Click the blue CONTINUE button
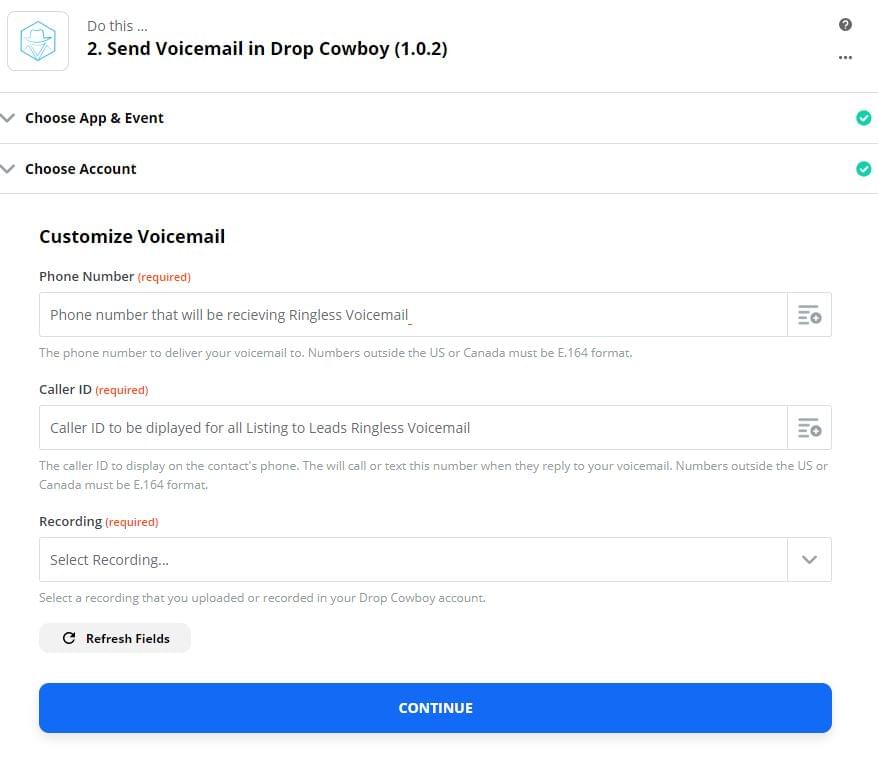878x771 pixels. click(435, 708)
